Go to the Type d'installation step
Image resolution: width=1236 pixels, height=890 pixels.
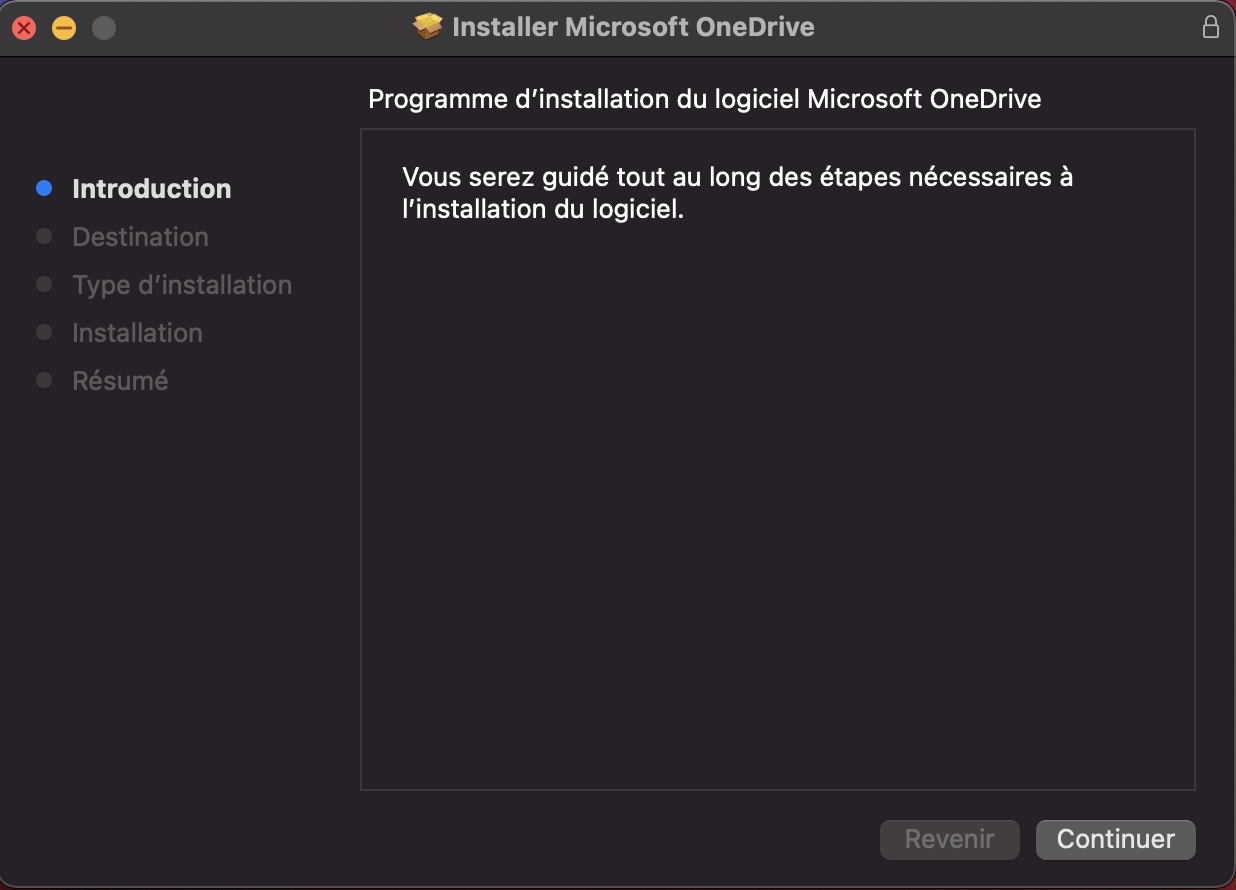tap(182, 285)
